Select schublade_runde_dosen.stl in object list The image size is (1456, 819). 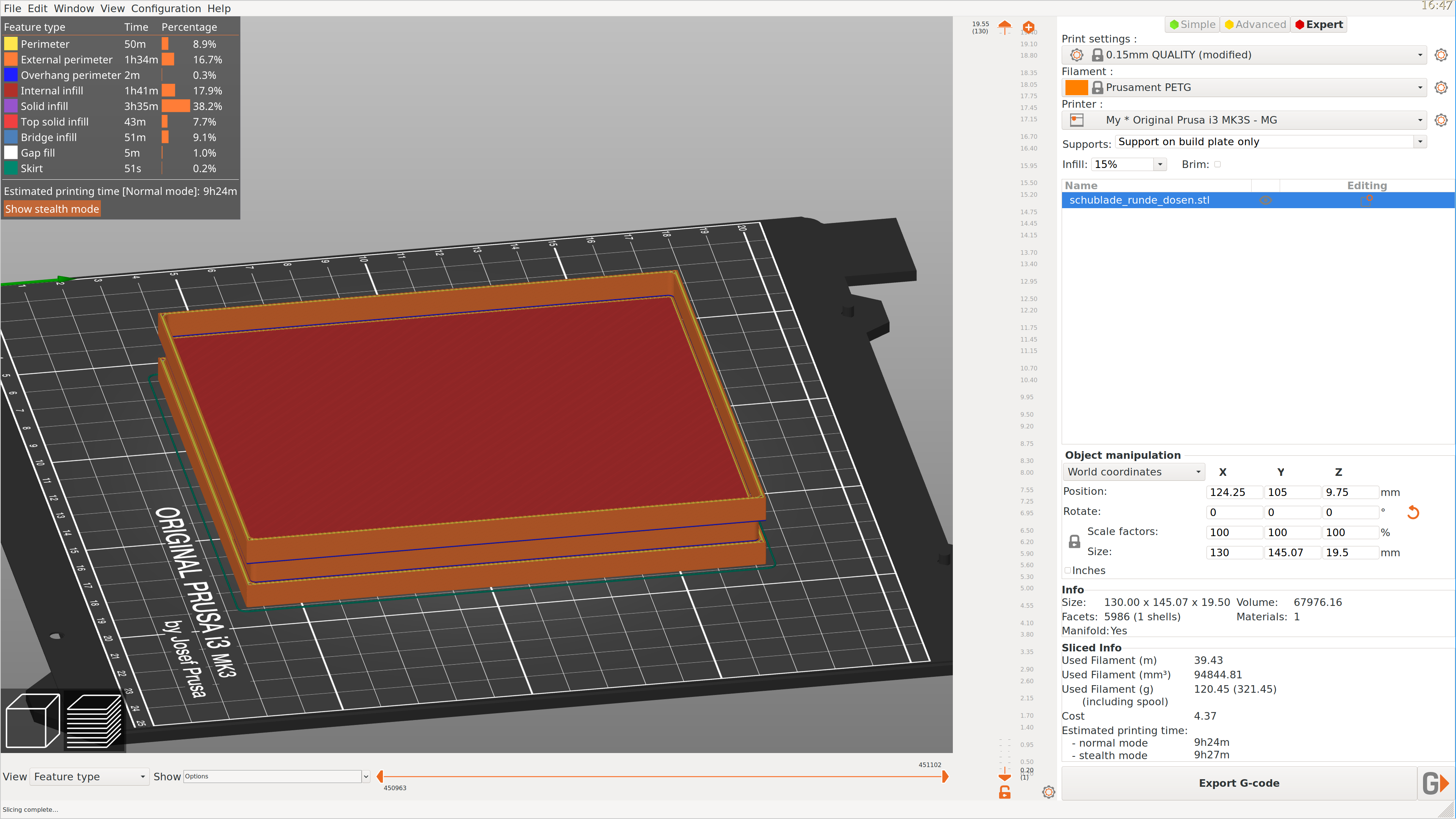[1258, 200]
